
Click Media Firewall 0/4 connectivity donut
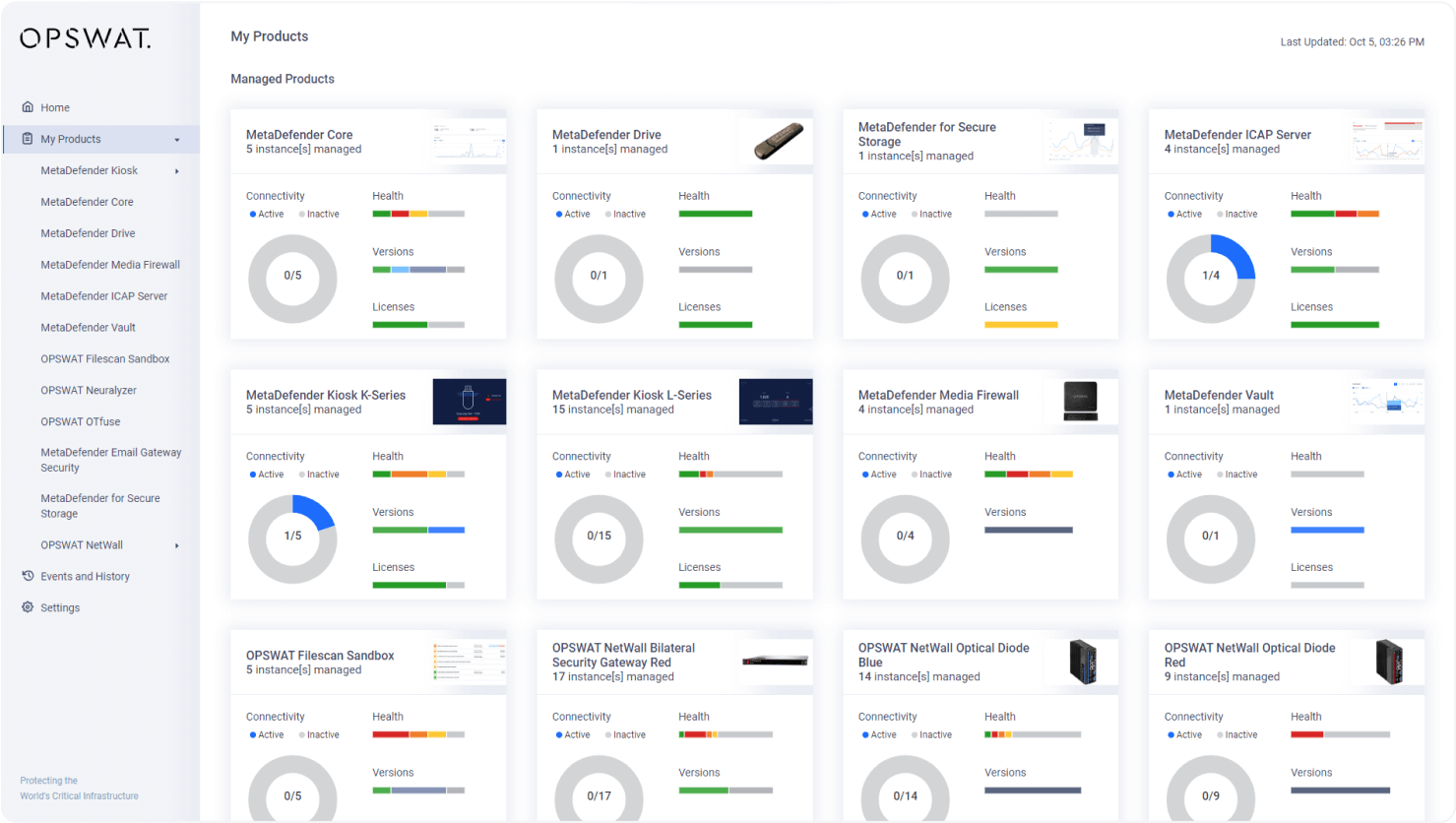(905, 538)
